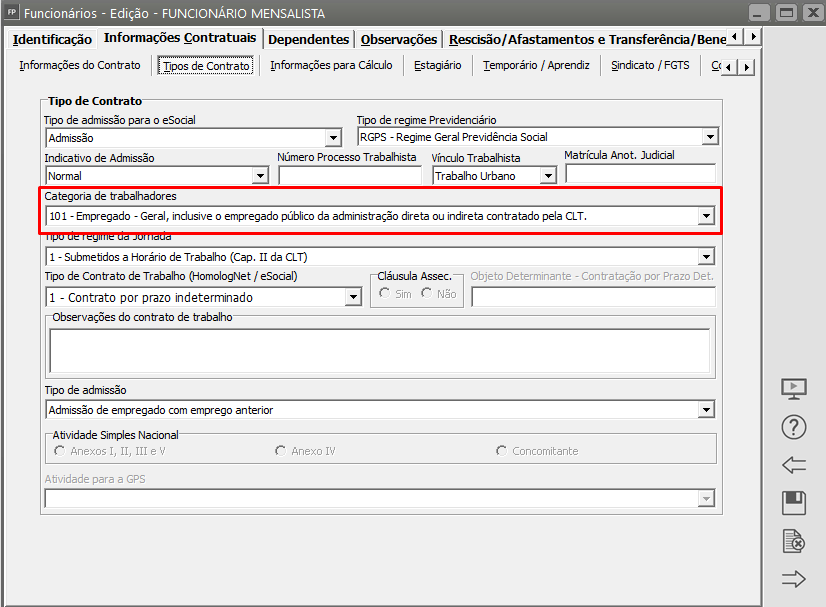Open Tipo de regime Previdenciário dropdown
Screen dimensions: 826x607
710,137
